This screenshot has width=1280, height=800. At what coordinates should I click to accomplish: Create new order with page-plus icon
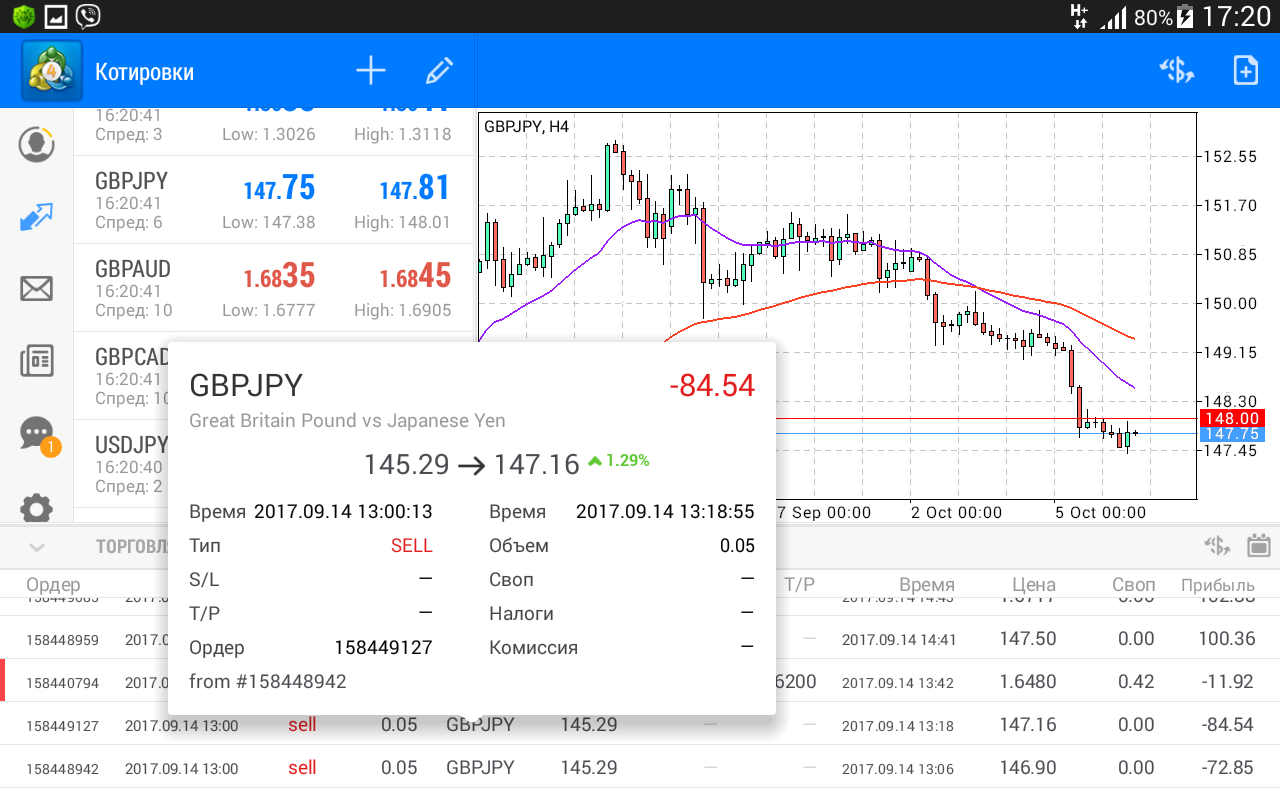click(1245, 71)
